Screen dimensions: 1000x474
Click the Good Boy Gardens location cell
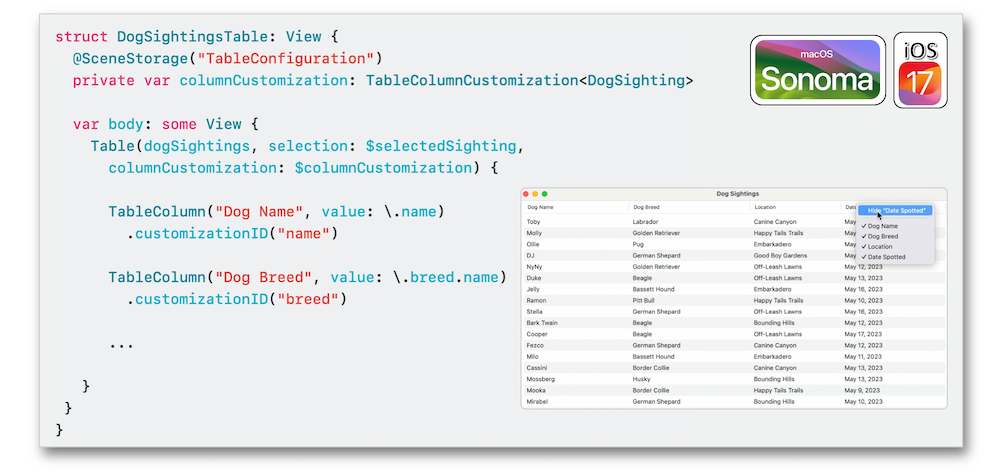click(781, 256)
